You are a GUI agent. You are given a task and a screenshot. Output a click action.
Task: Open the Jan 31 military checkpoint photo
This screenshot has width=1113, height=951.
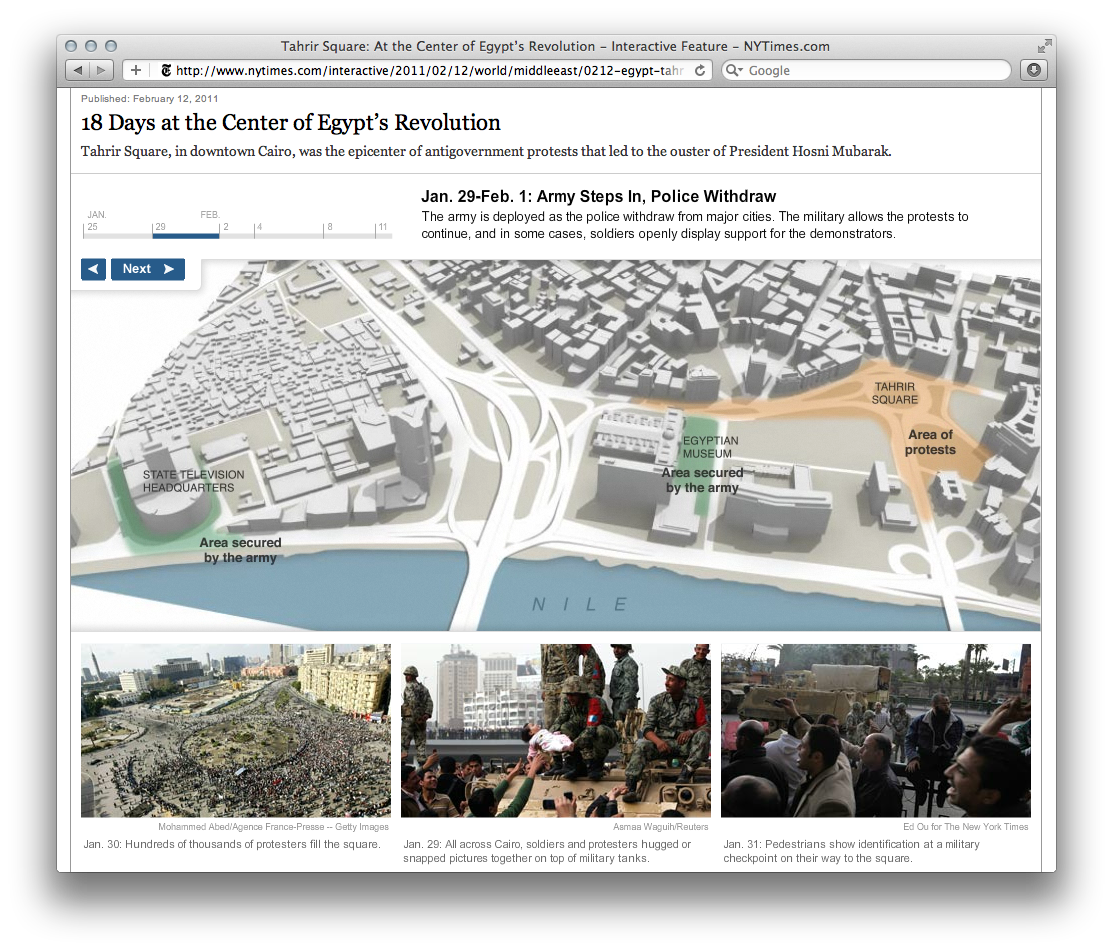click(876, 730)
